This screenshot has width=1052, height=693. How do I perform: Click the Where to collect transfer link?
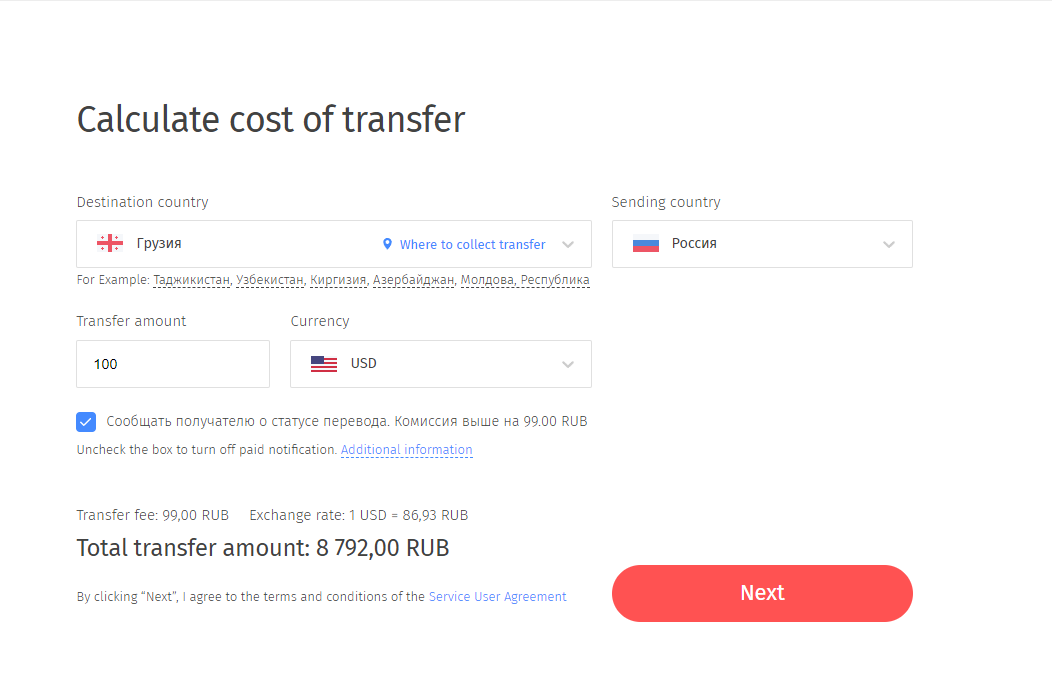point(472,244)
